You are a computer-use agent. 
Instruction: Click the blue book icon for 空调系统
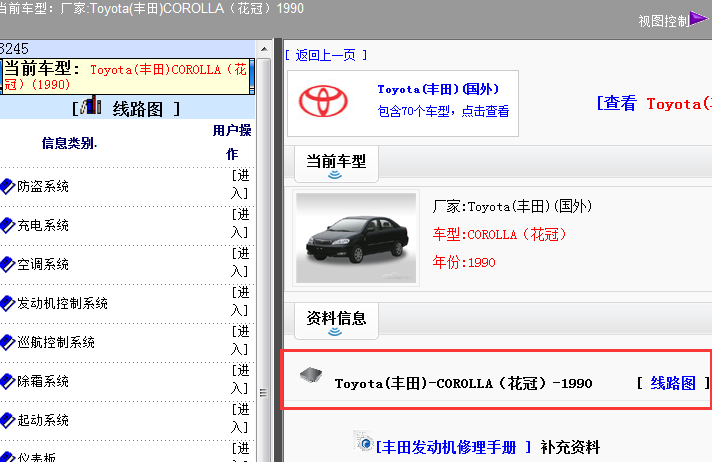tap(7, 264)
